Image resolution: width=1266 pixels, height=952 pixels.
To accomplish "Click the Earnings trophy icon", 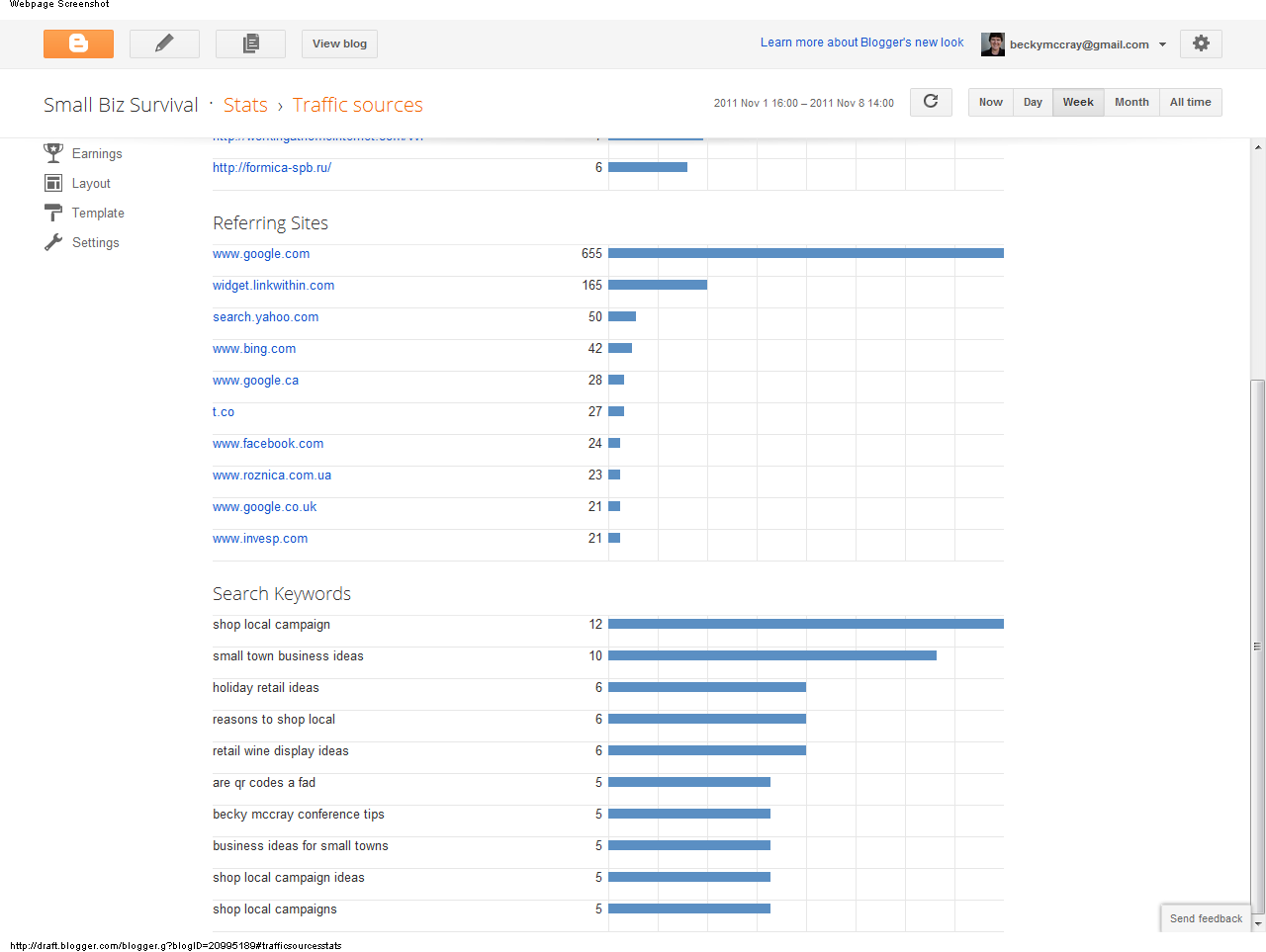I will pos(53,153).
